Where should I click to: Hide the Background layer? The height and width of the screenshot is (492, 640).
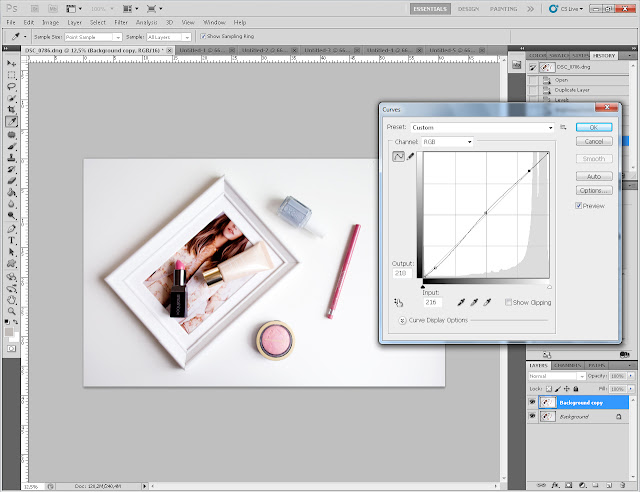pyautogui.click(x=532, y=416)
